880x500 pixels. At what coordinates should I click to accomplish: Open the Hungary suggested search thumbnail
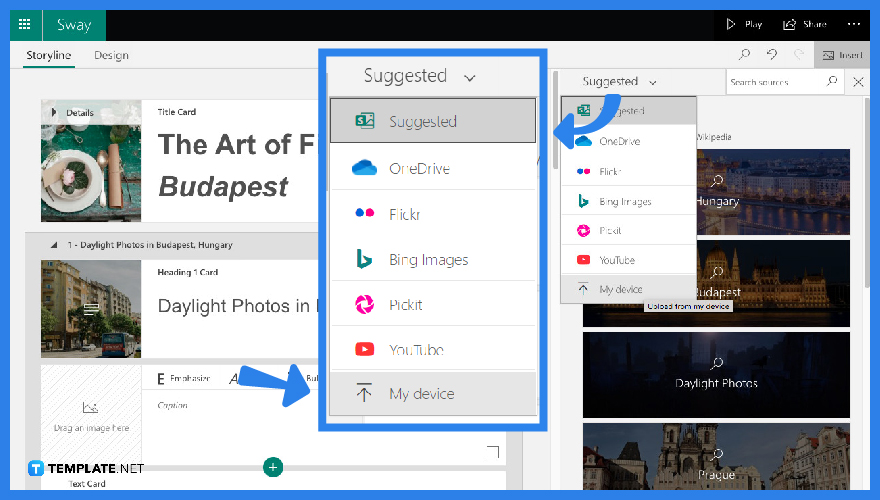tap(773, 192)
